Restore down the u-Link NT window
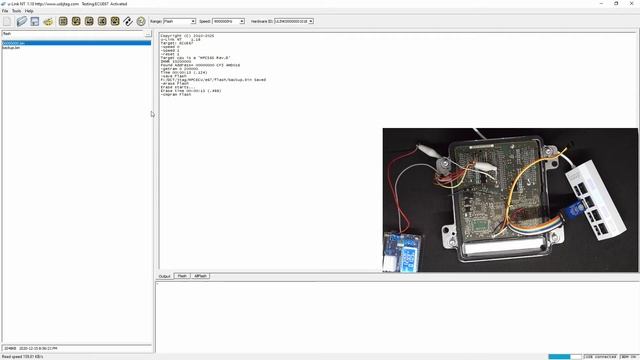 tap(616, 4)
